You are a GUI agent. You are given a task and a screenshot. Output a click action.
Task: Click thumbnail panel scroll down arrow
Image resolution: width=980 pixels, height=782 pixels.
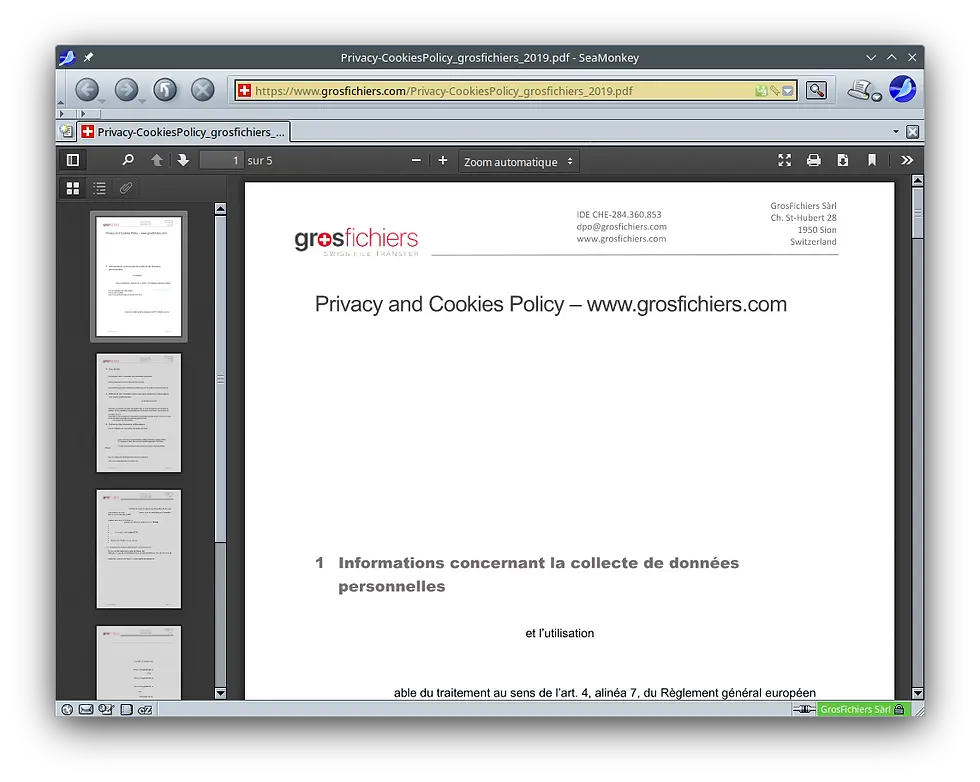tap(220, 693)
